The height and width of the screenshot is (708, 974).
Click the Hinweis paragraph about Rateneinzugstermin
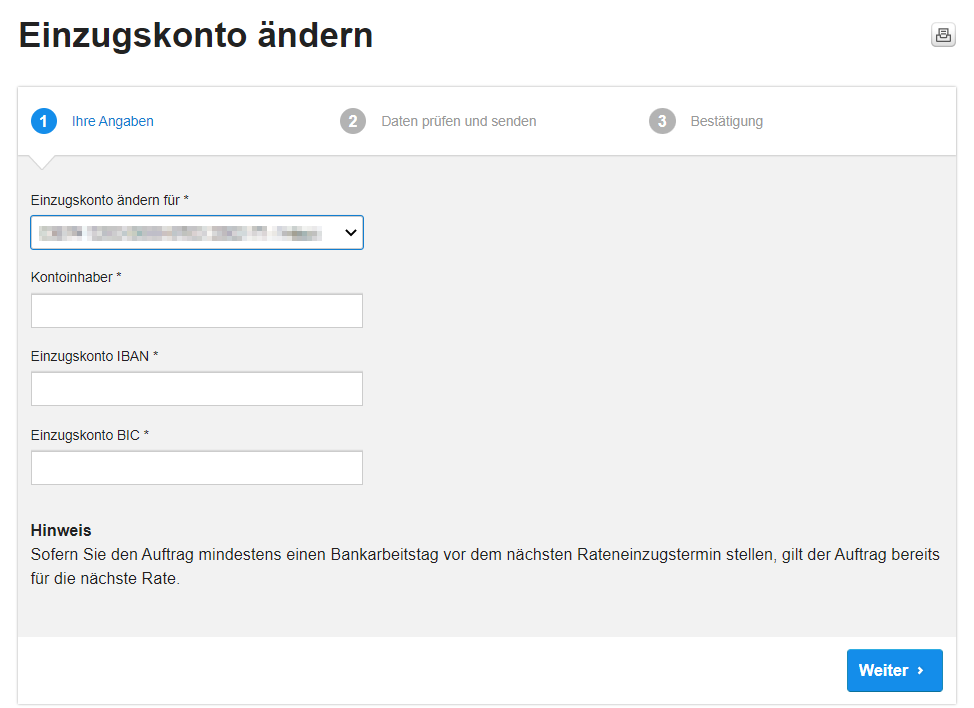coord(485,566)
